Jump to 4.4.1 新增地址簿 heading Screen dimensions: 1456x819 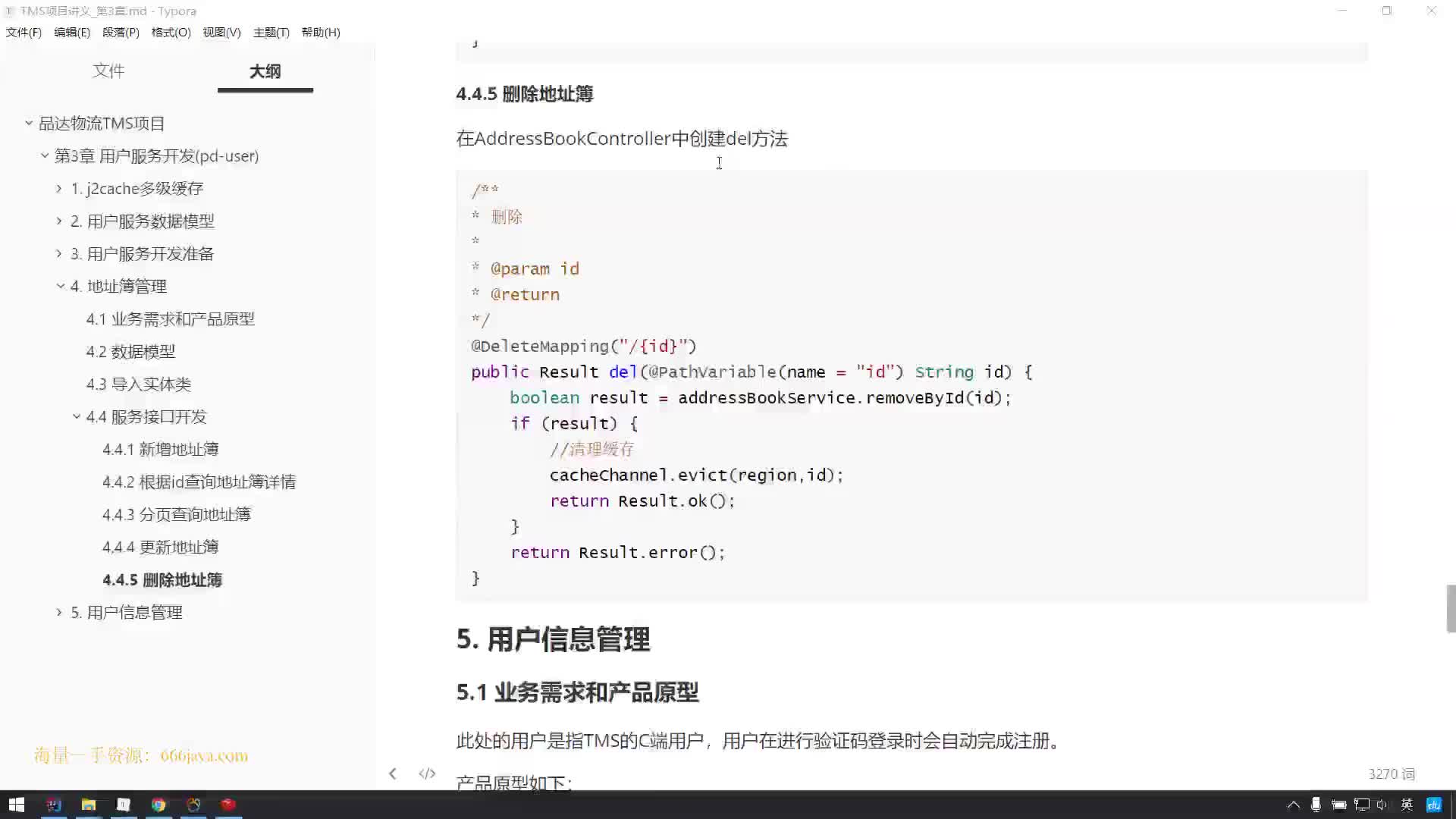coord(161,450)
